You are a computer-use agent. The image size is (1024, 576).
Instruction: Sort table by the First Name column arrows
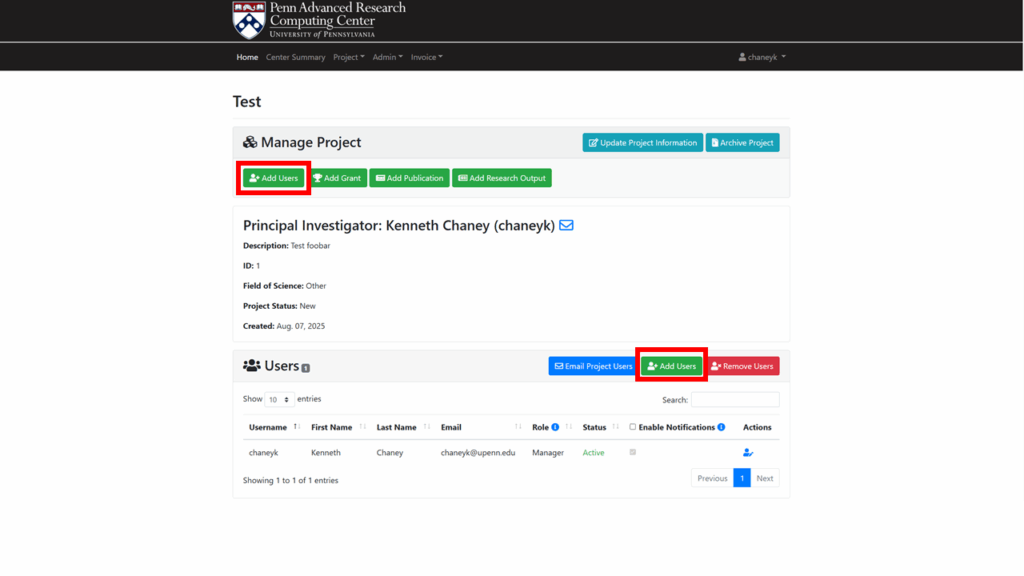(362, 427)
